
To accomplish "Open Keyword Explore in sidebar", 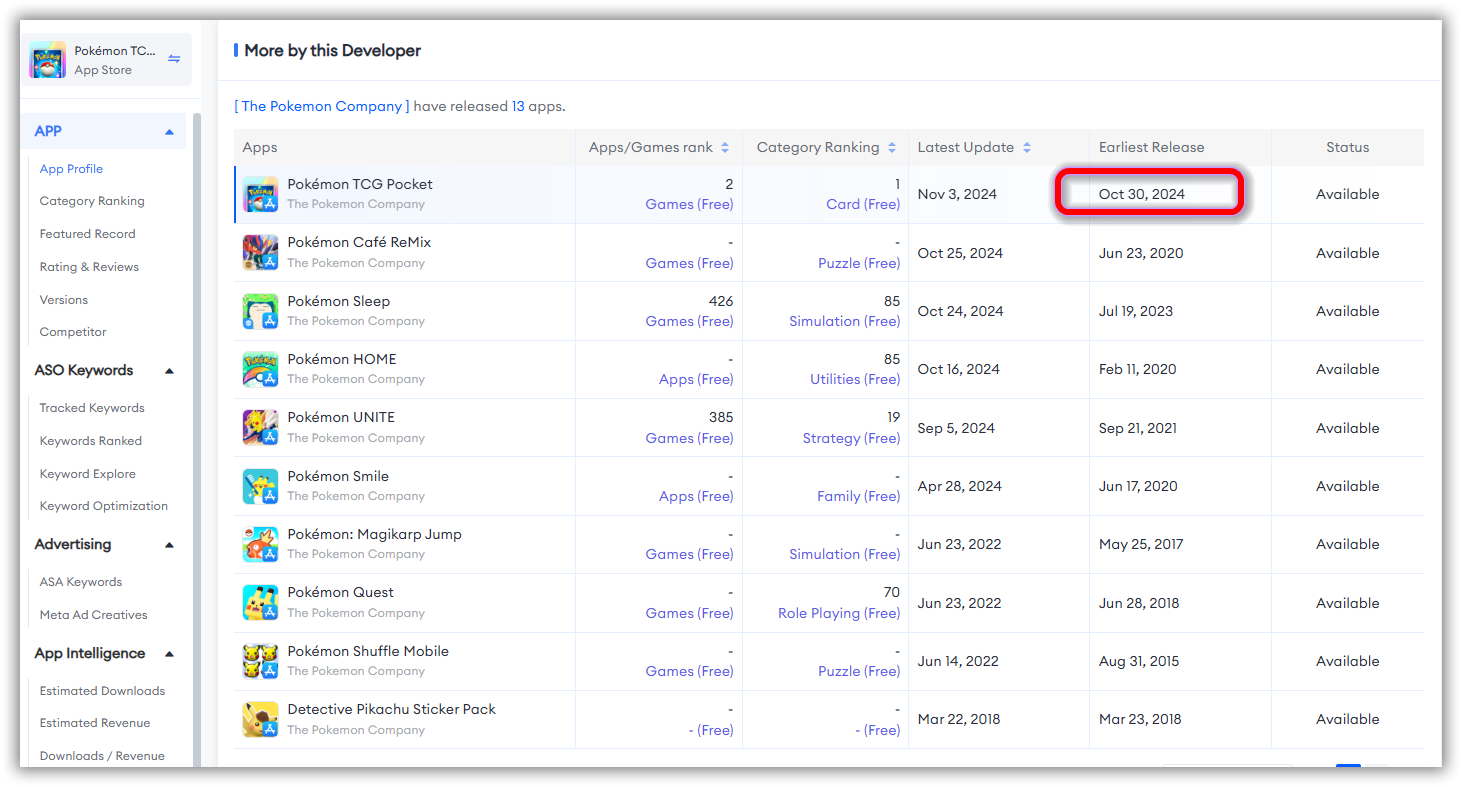I will [x=87, y=474].
